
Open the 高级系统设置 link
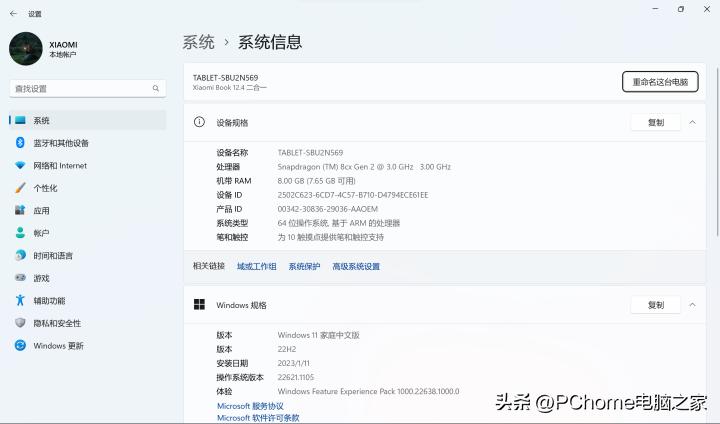click(356, 266)
